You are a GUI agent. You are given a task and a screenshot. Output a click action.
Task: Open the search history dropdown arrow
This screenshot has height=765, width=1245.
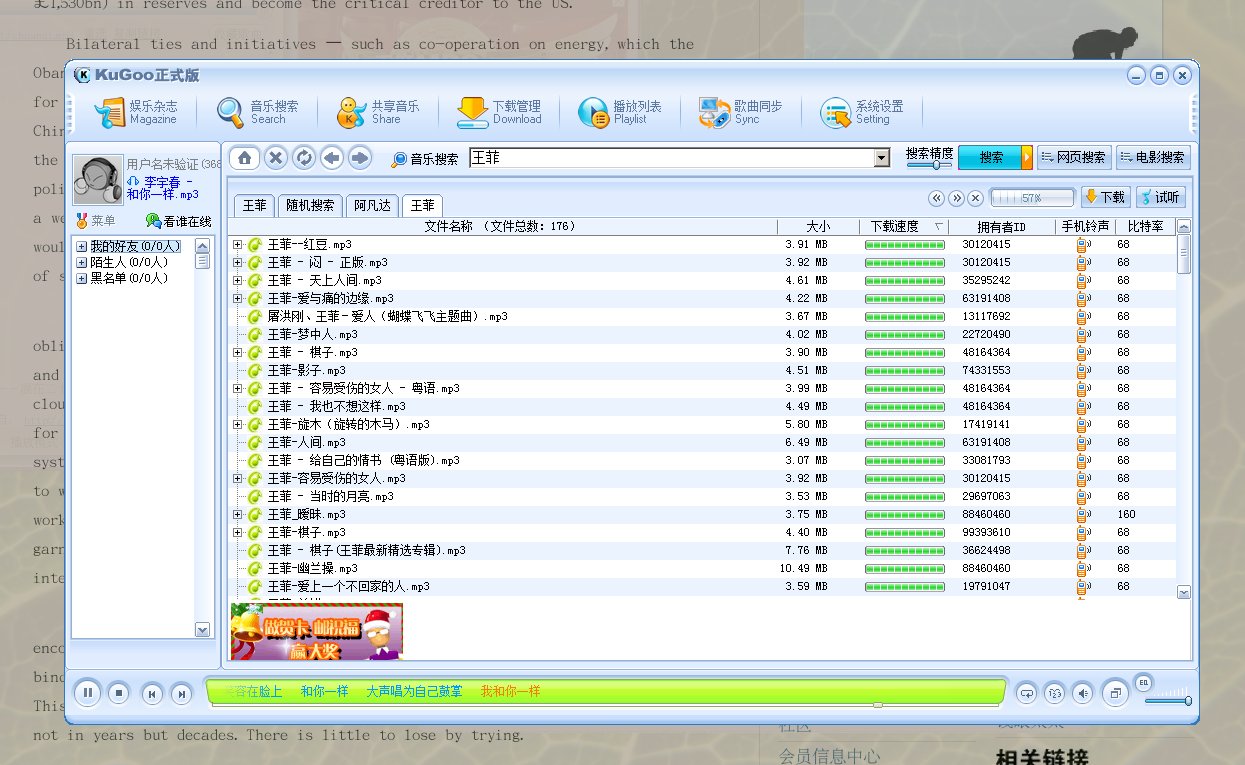coord(881,158)
